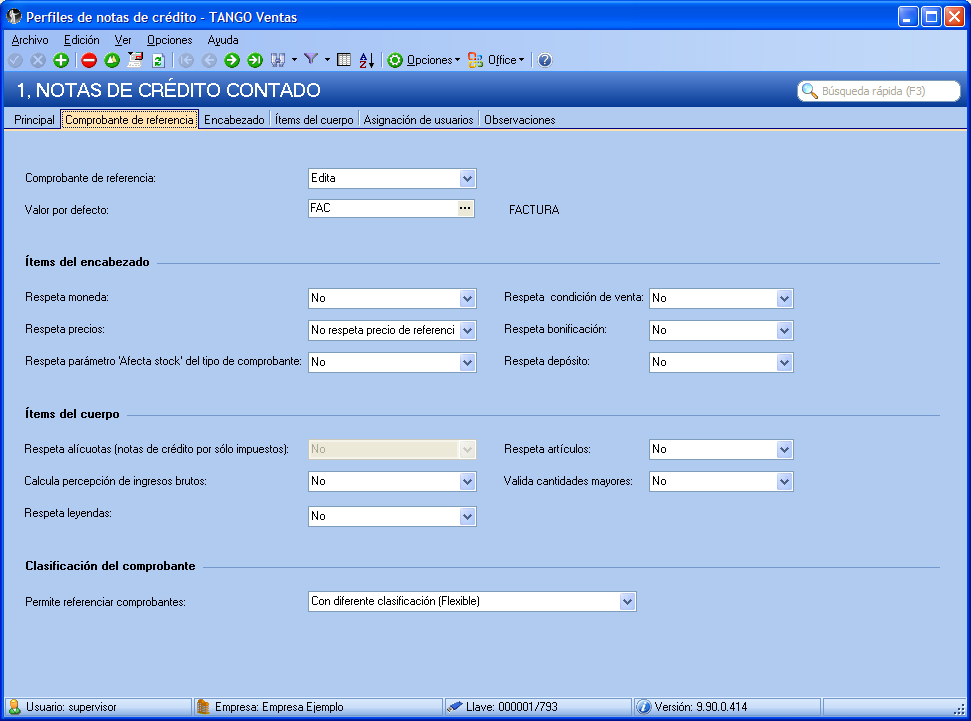Click the FACTURA description text
Image resolution: width=971 pixels, height=721 pixels.
(534, 210)
